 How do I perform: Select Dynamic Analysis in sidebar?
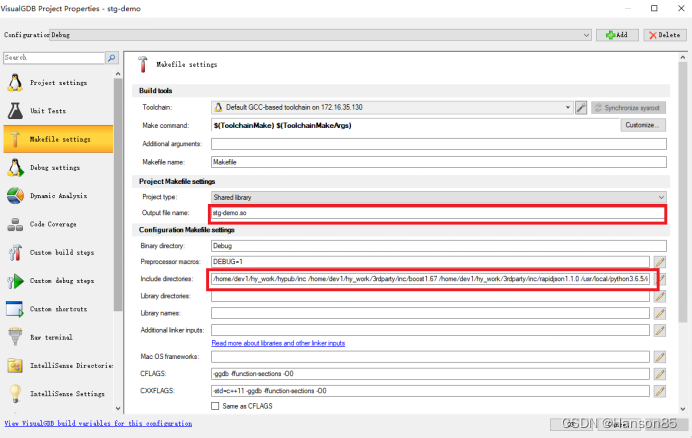click(x=58, y=196)
